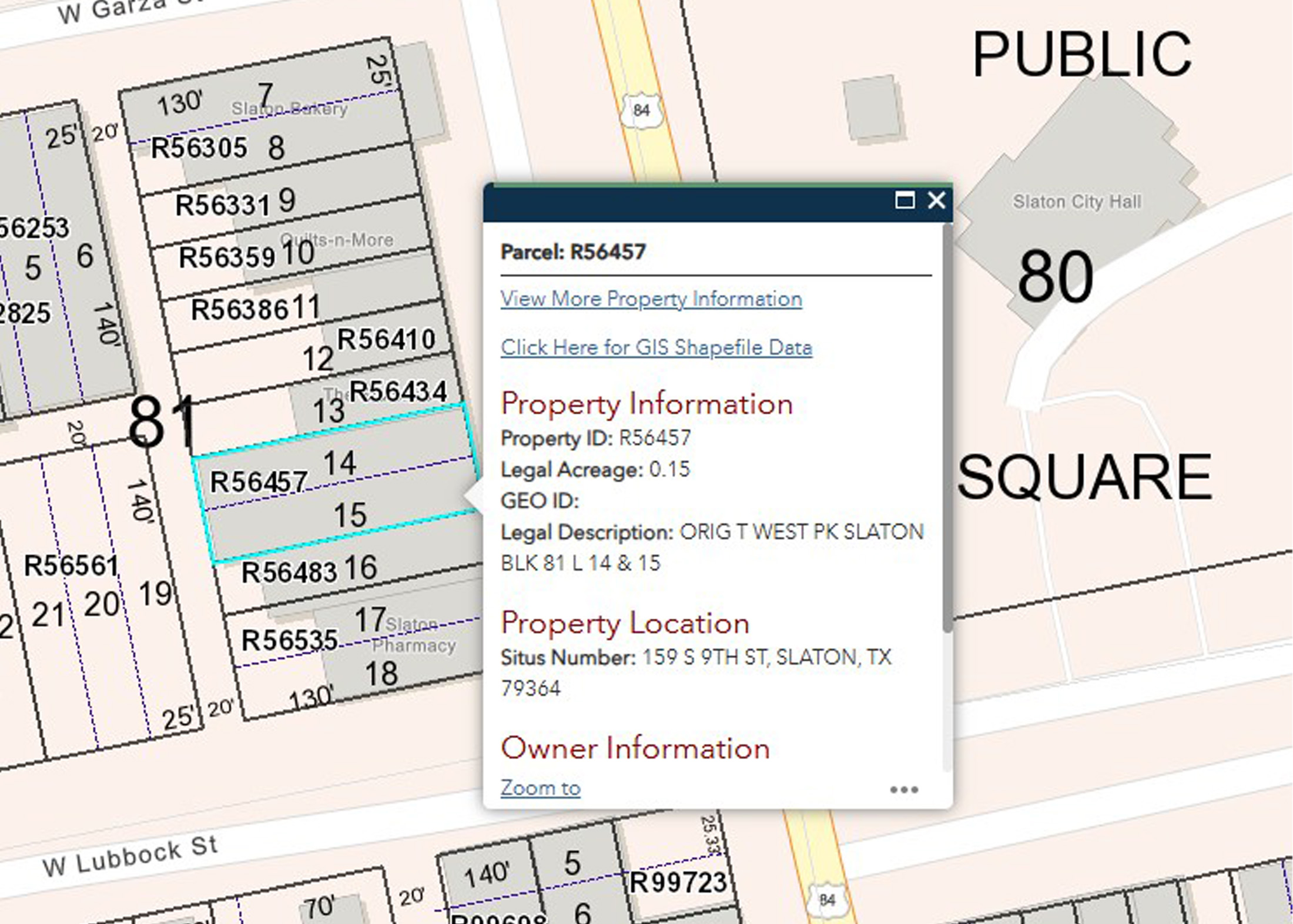
Task: Click the Slaton Bakery building label
Action: (289, 109)
